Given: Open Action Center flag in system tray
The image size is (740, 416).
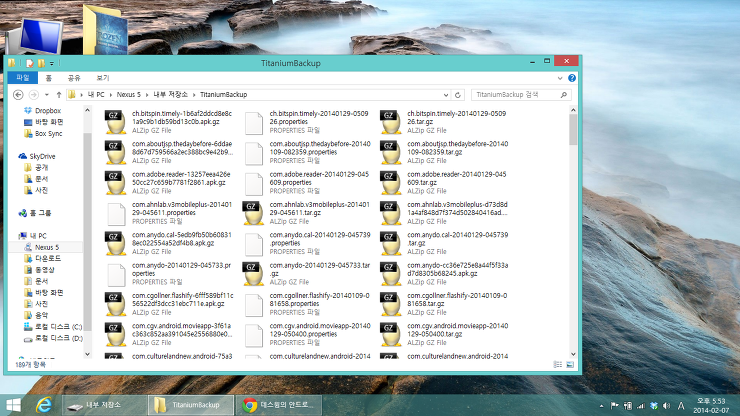Looking at the screenshot, I should point(614,406).
